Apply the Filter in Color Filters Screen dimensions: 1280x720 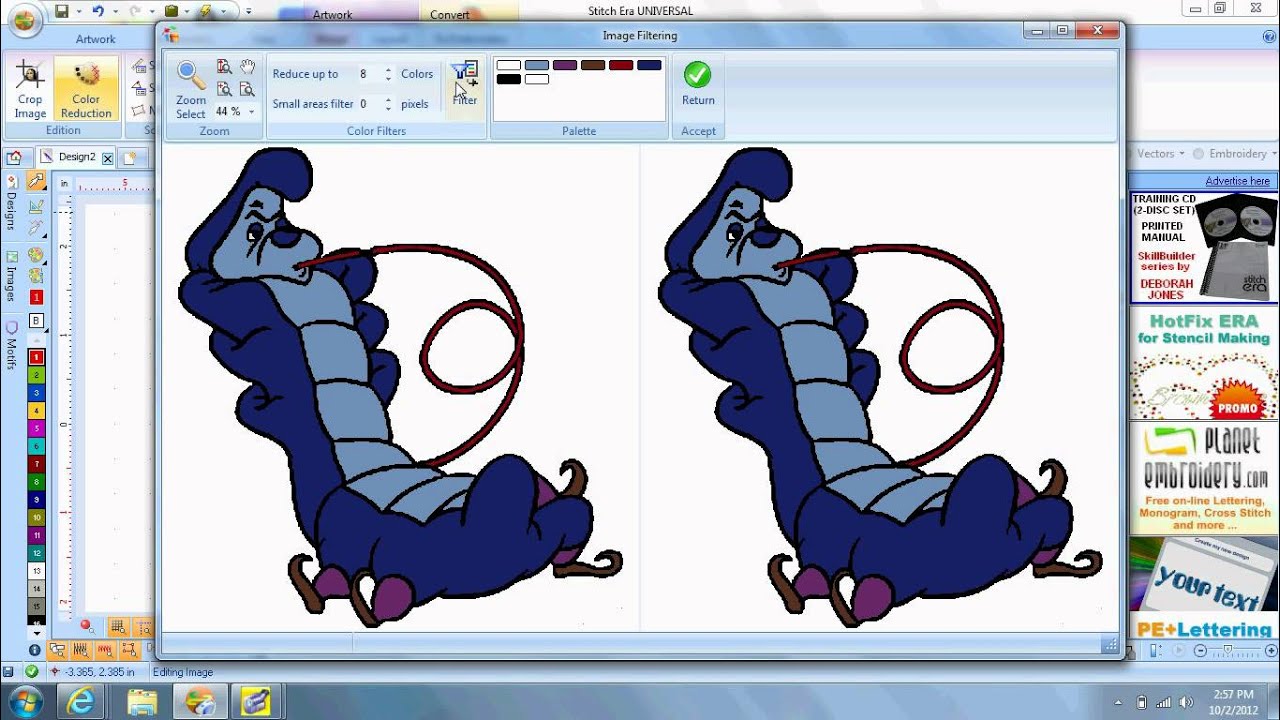[465, 84]
